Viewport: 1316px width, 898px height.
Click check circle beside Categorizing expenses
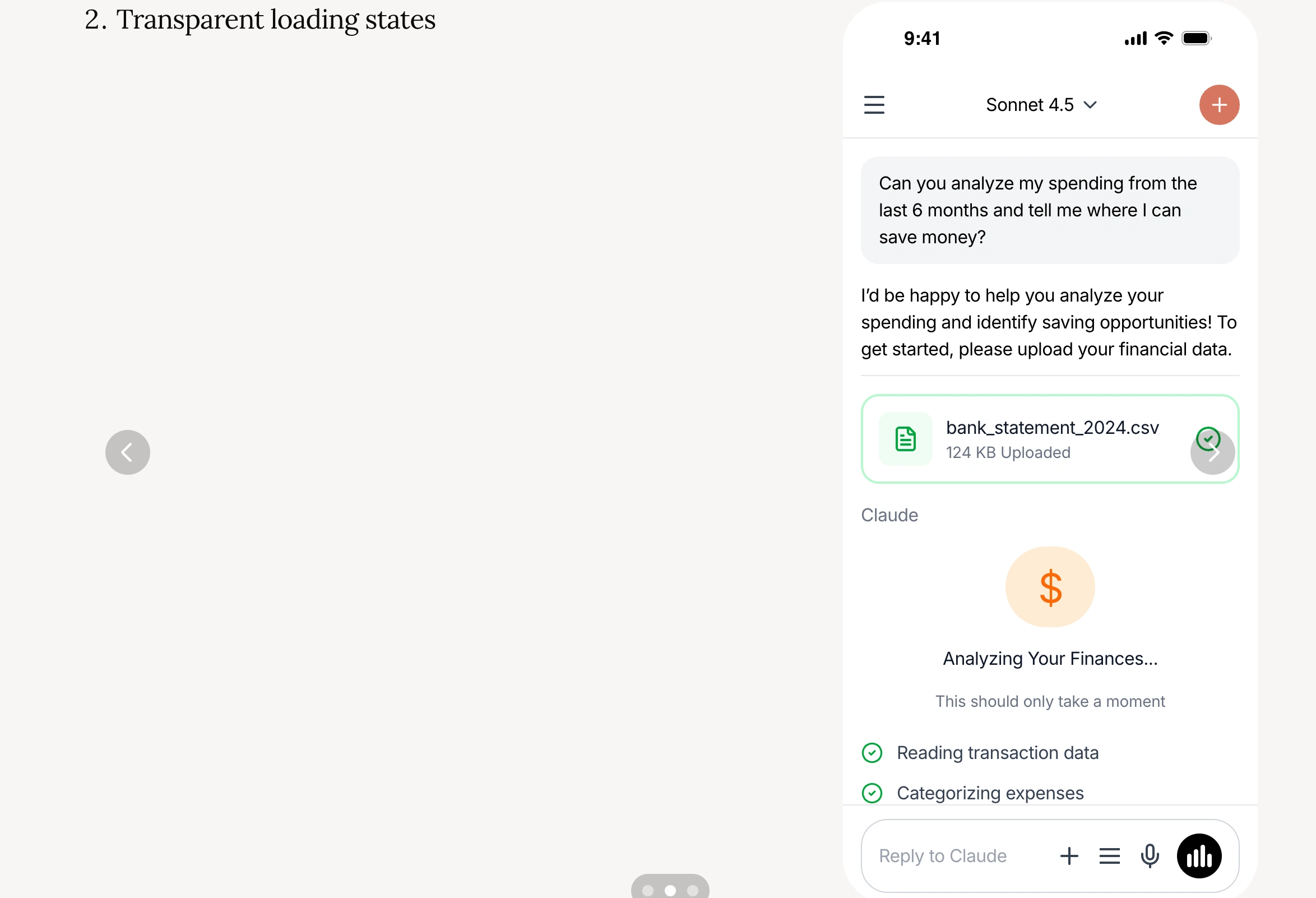(x=872, y=793)
